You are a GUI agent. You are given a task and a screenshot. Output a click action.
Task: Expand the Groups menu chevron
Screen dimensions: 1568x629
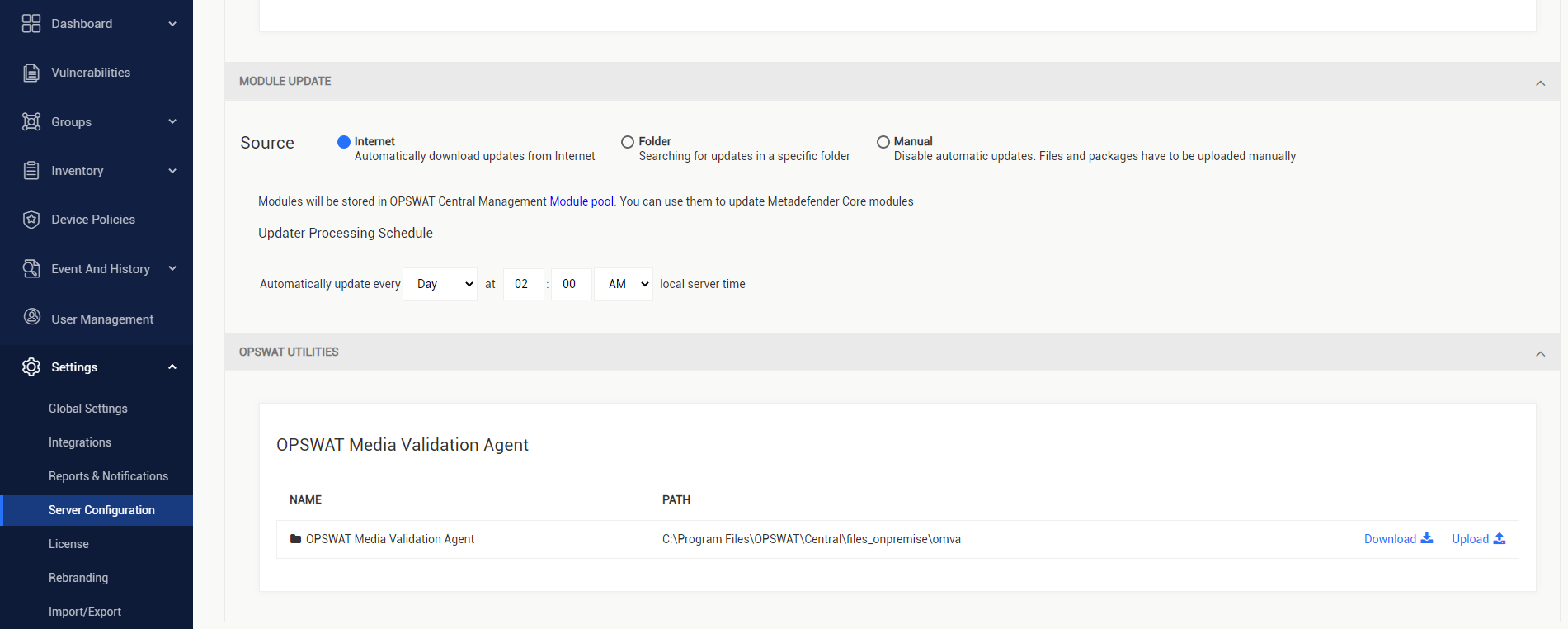172,121
